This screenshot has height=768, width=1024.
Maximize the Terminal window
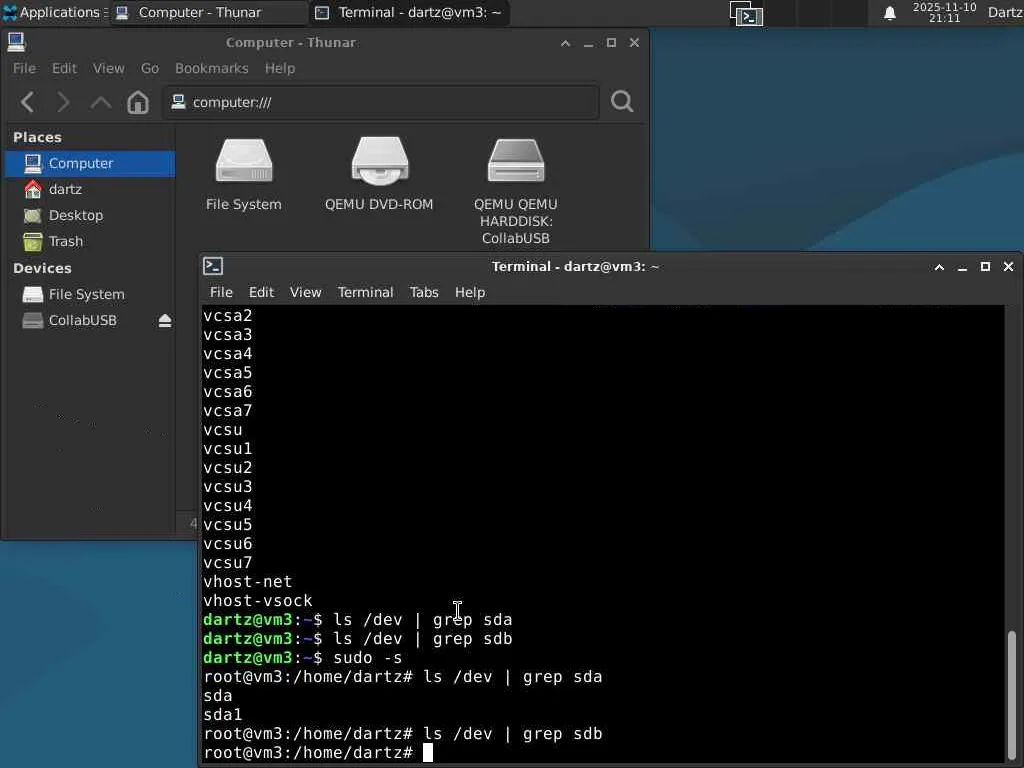pyautogui.click(x=985, y=266)
